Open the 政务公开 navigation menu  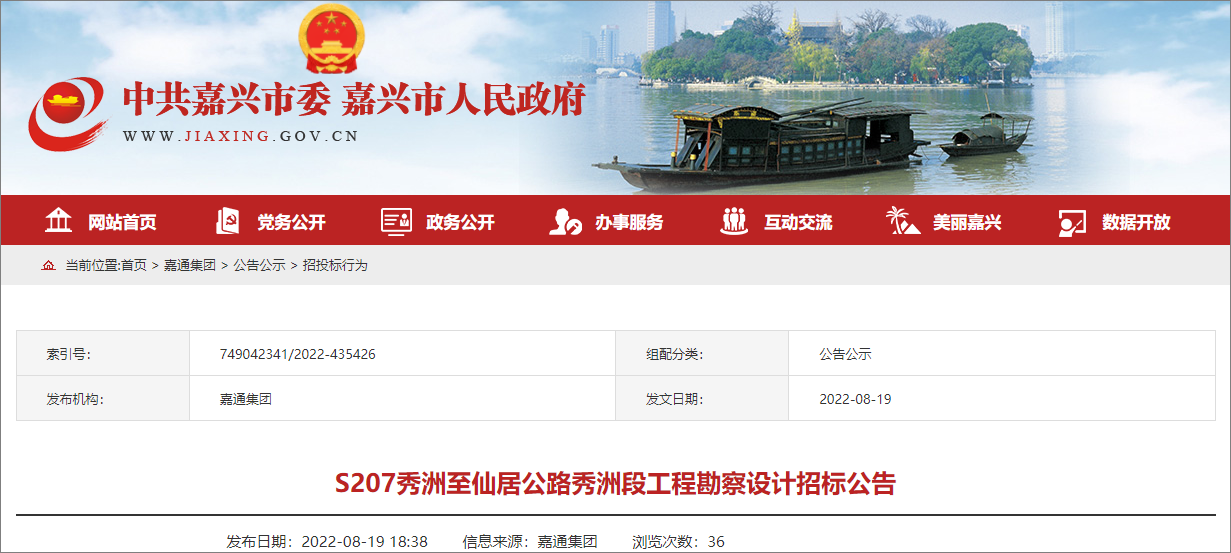click(460, 222)
